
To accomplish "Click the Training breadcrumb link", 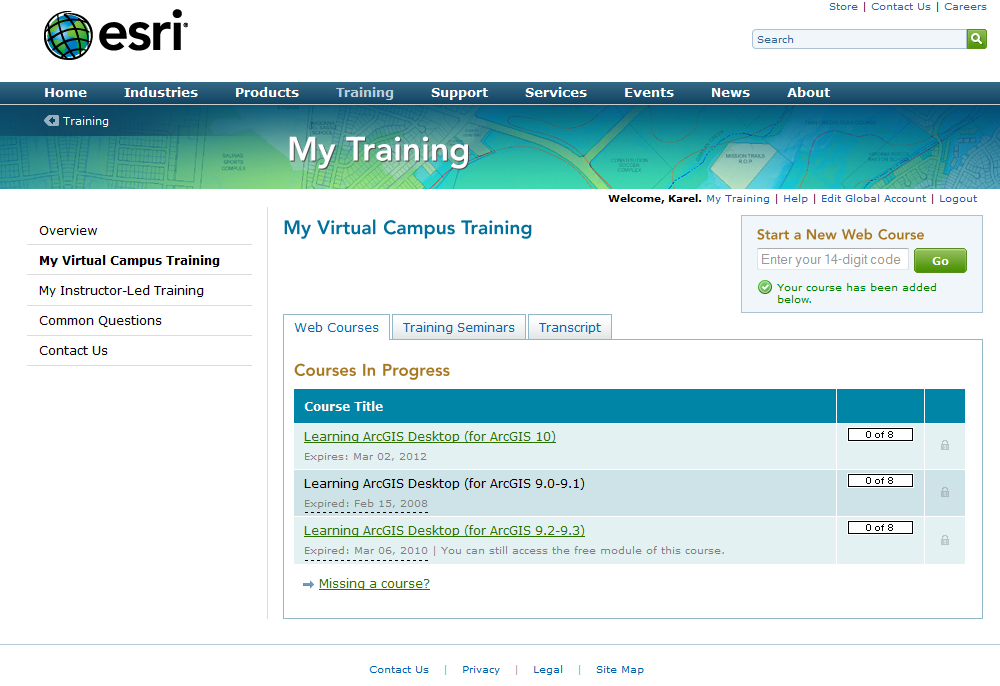I will [x=85, y=121].
